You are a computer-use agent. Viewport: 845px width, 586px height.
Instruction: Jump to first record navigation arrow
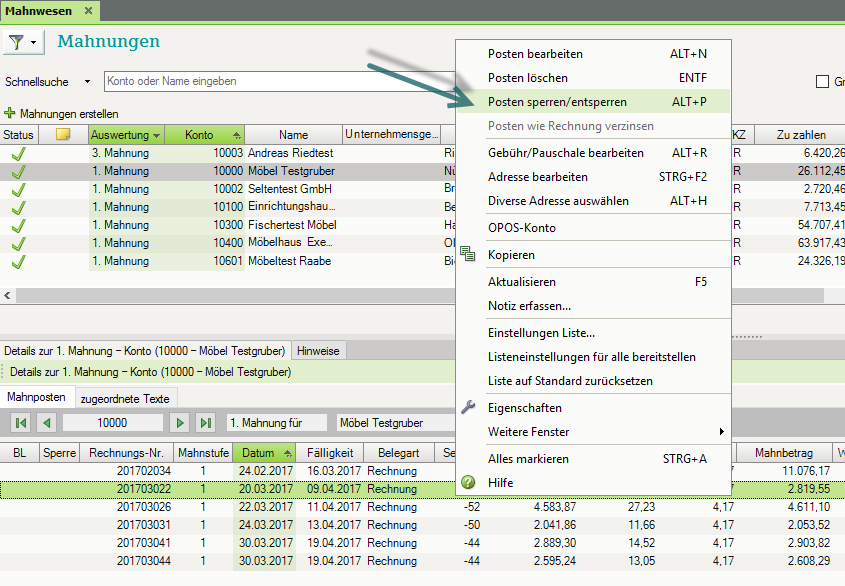20,423
